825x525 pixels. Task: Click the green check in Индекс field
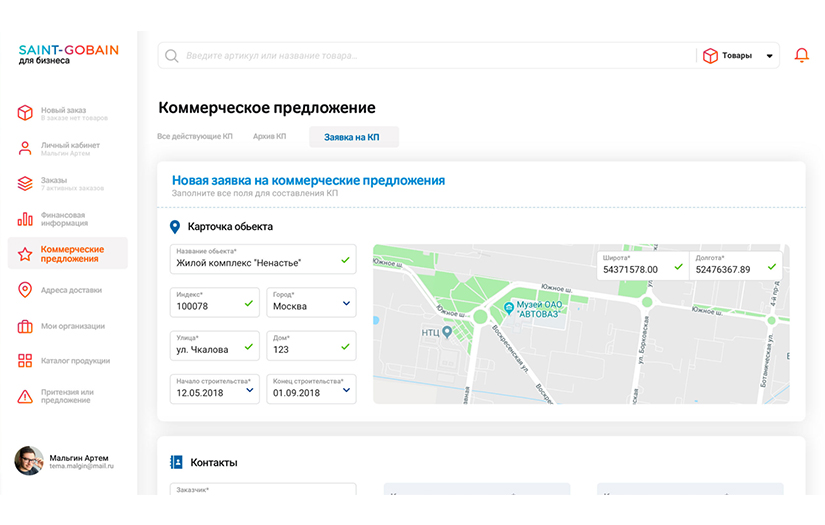point(249,303)
